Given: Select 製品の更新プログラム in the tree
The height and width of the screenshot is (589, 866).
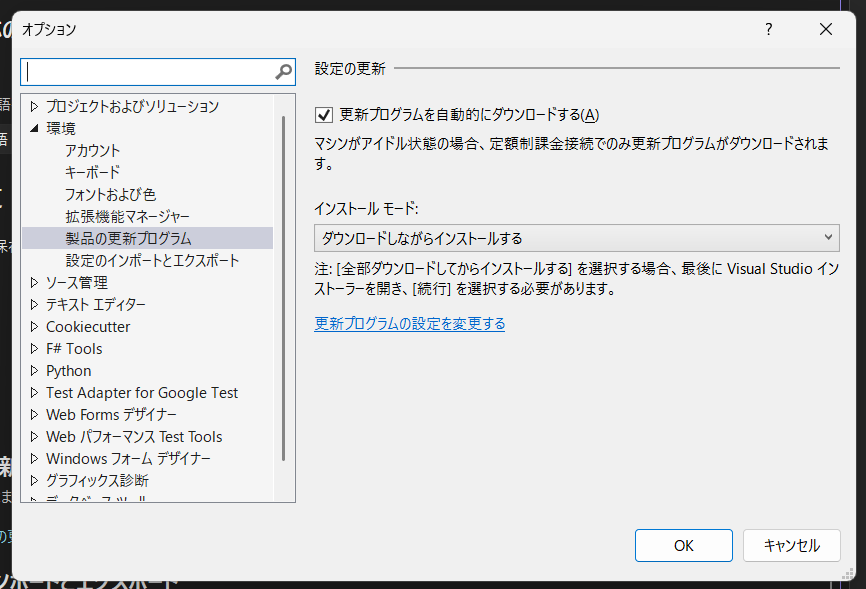Looking at the screenshot, I should tap(147, 238).
